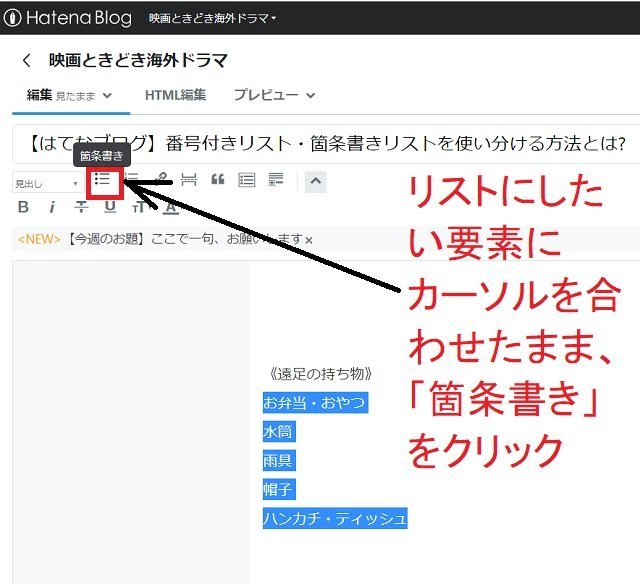640x584 pixels.
Task: Apply blockquote with the quote icon
Action: tap(218, 179)
